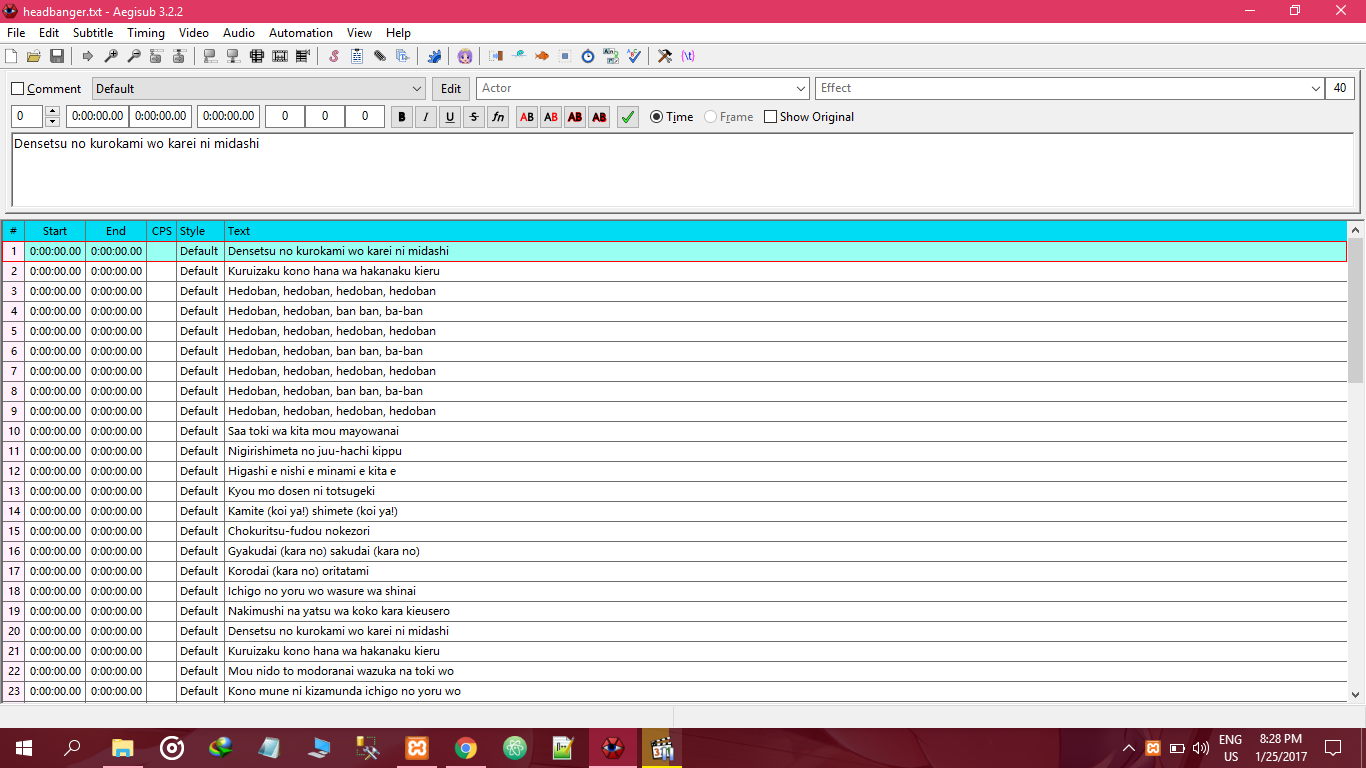Screen dimensions: 1366x768
Task: Click the Snap to scene film icon
Action: pyautogui.click(x=280, y=56)
